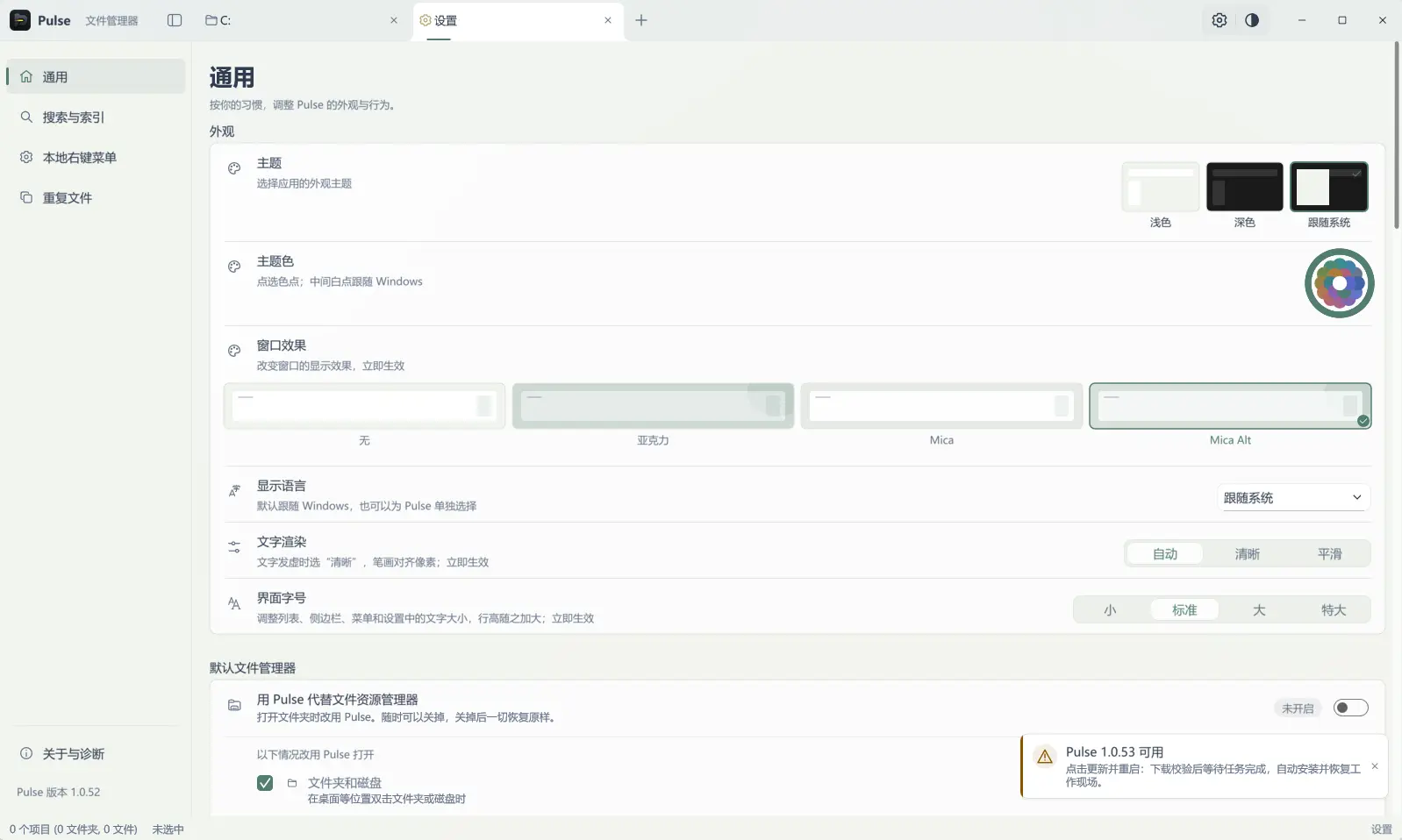Select the 深色 dark theme thumbnail
1402x840 pixels.
tap(1244, 186)
